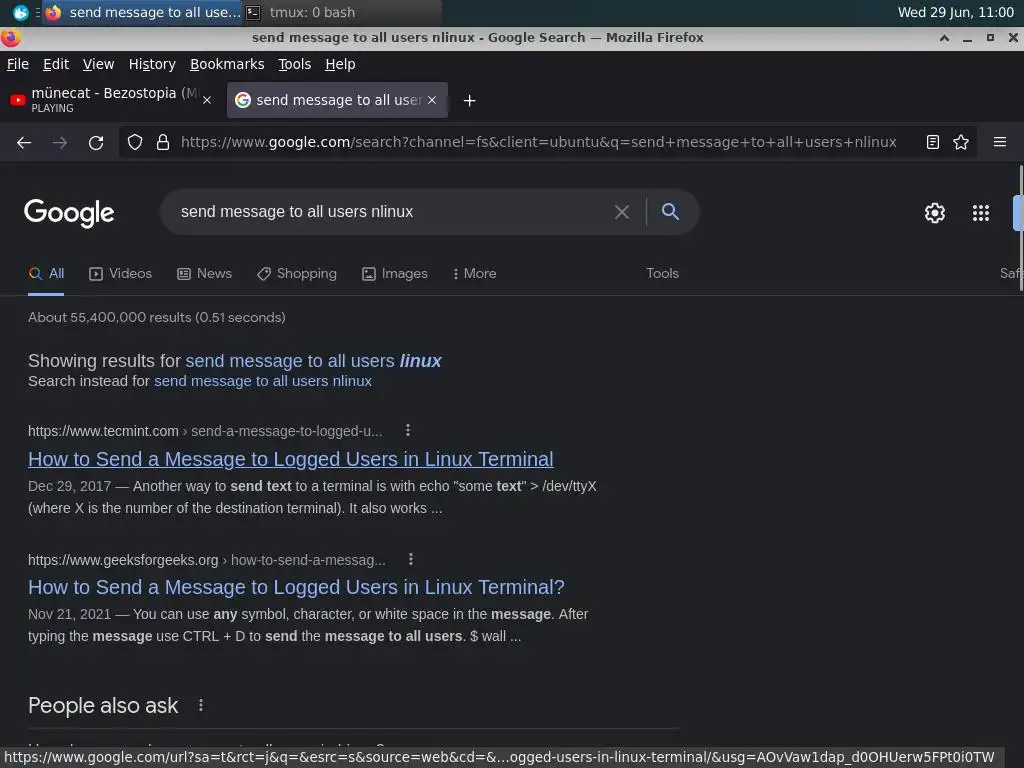
Task: Close the münecat Bezostopia tab
Action: coord(207,101)
